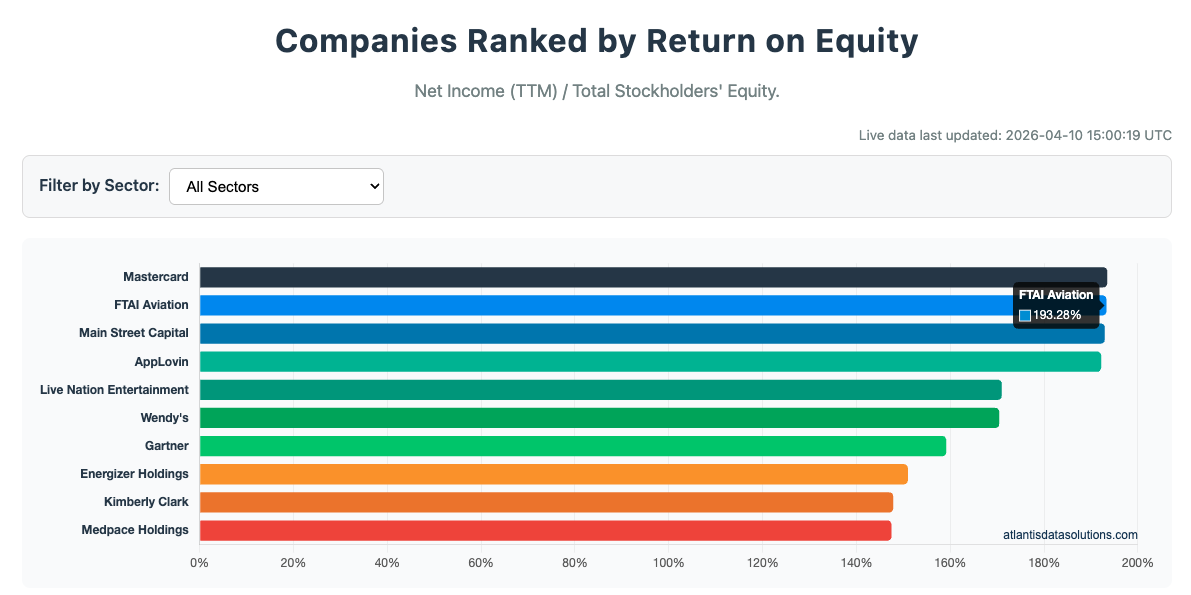Open the Filter by Sector dropdown
This screenshot has width=1191, height=595.
(276, 186)
